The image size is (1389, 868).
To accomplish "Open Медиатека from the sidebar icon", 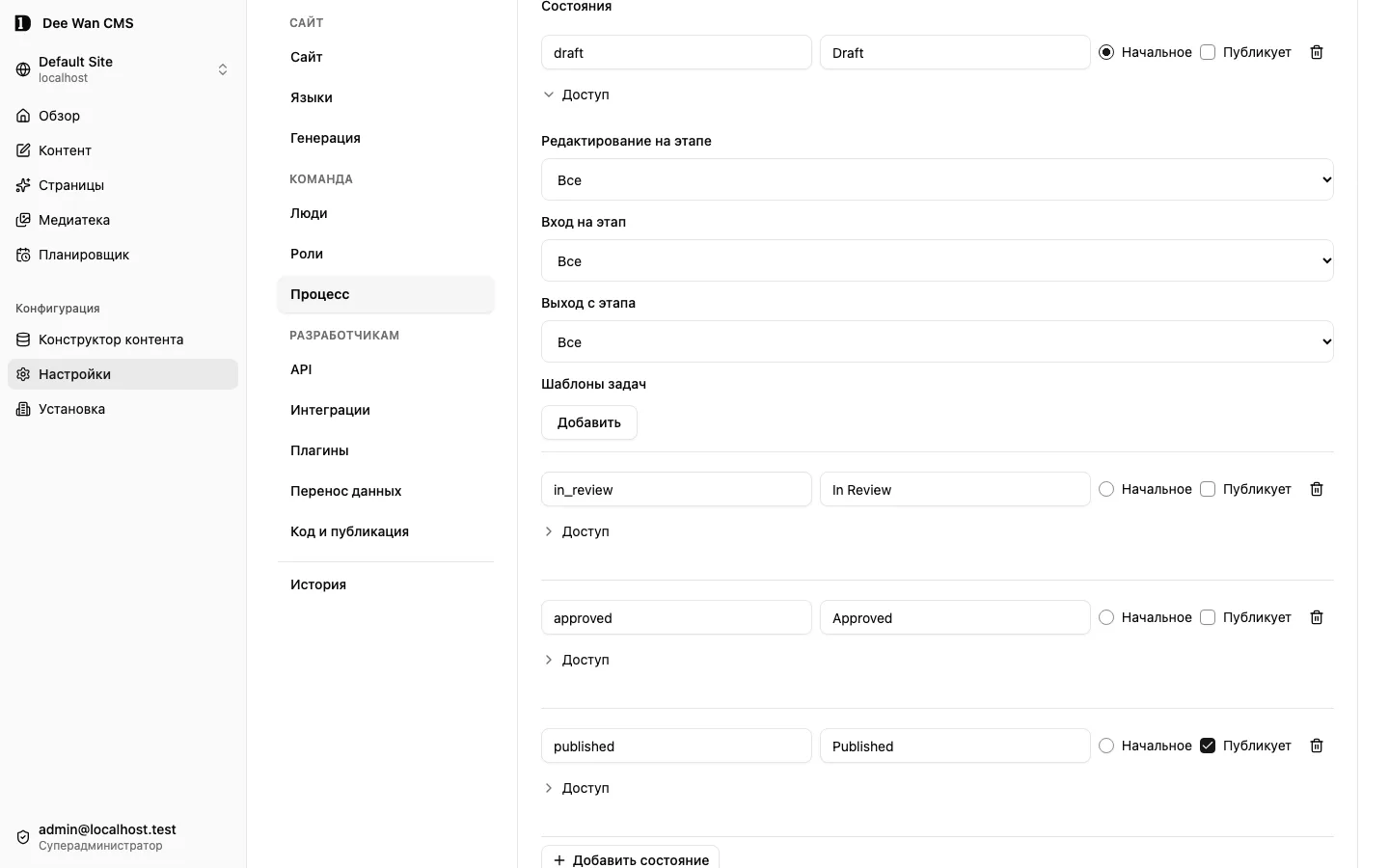I will 23,220.
